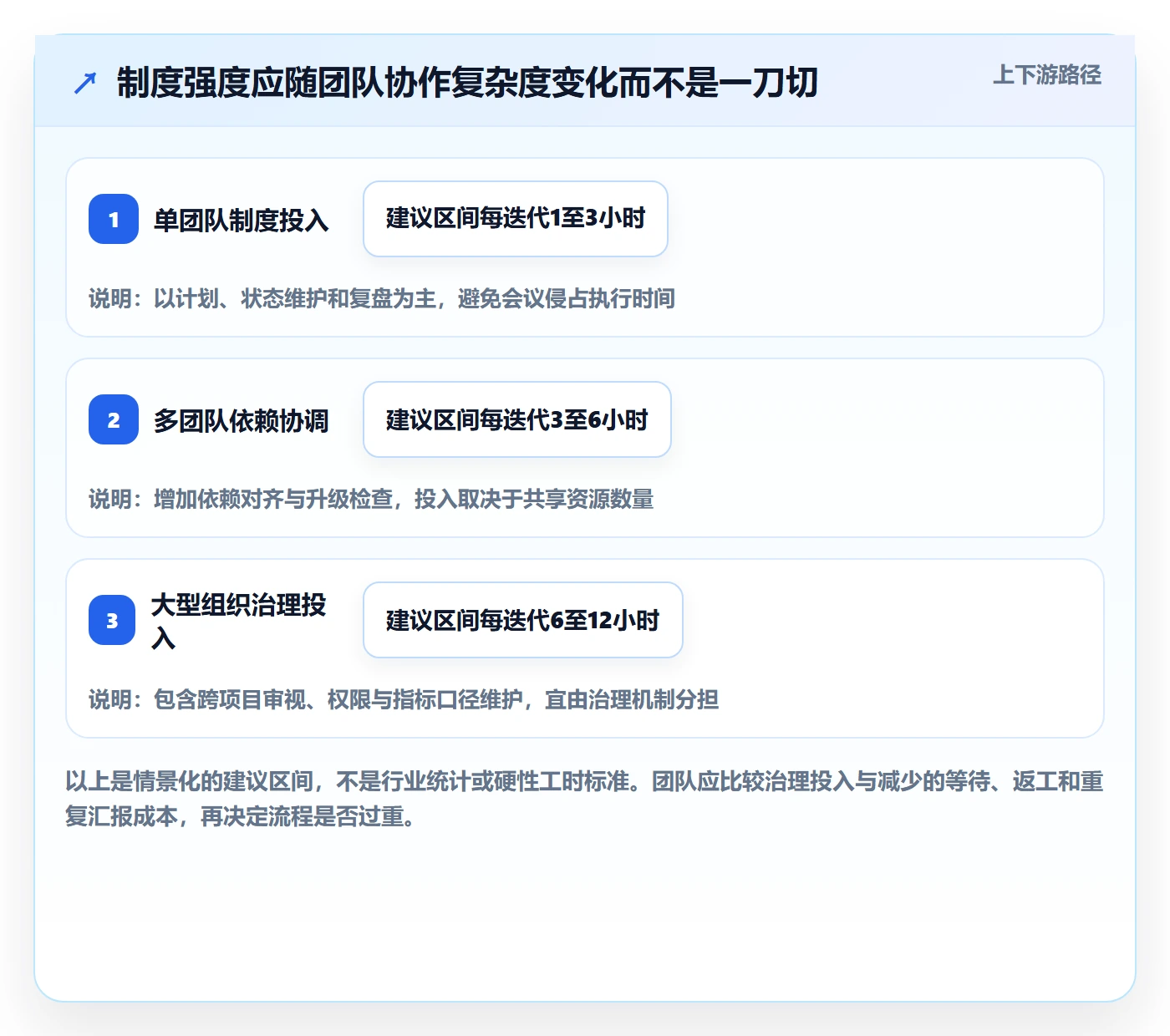Image resolution: width=1170 pixels, height=1036 pixels.
Task: Click the 大型组织治理投入 heading
Action: (239, 621)
